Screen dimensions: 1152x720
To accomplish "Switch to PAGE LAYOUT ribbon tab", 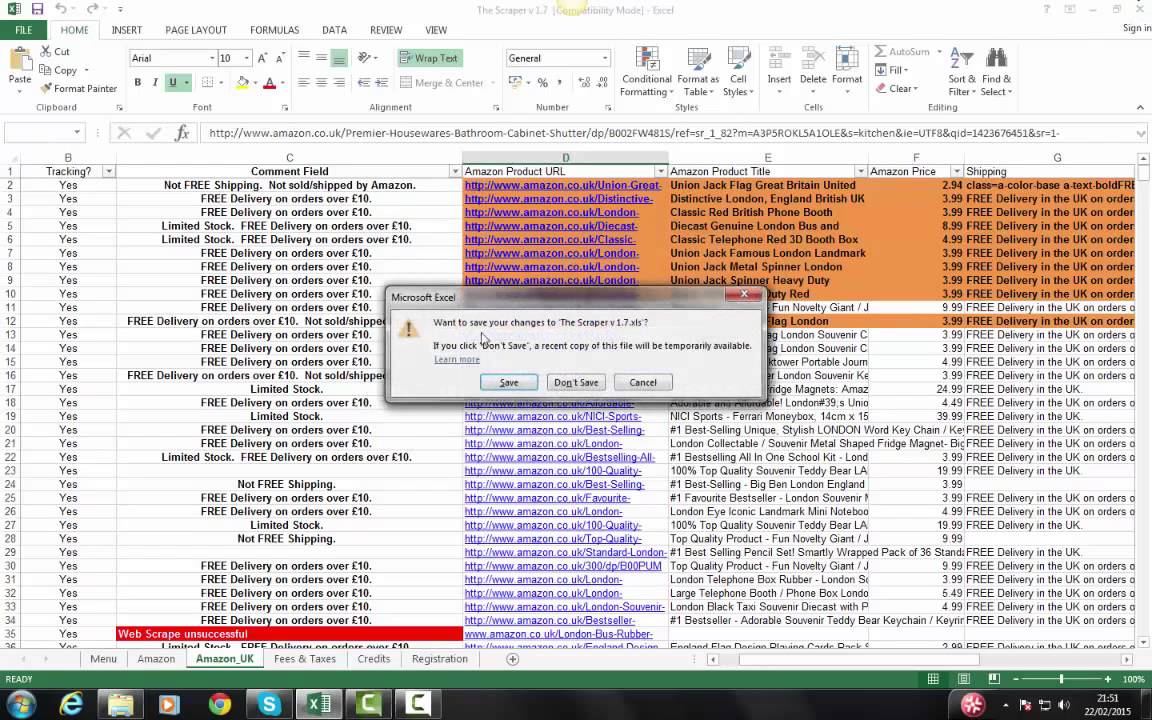I will (196, 30).
